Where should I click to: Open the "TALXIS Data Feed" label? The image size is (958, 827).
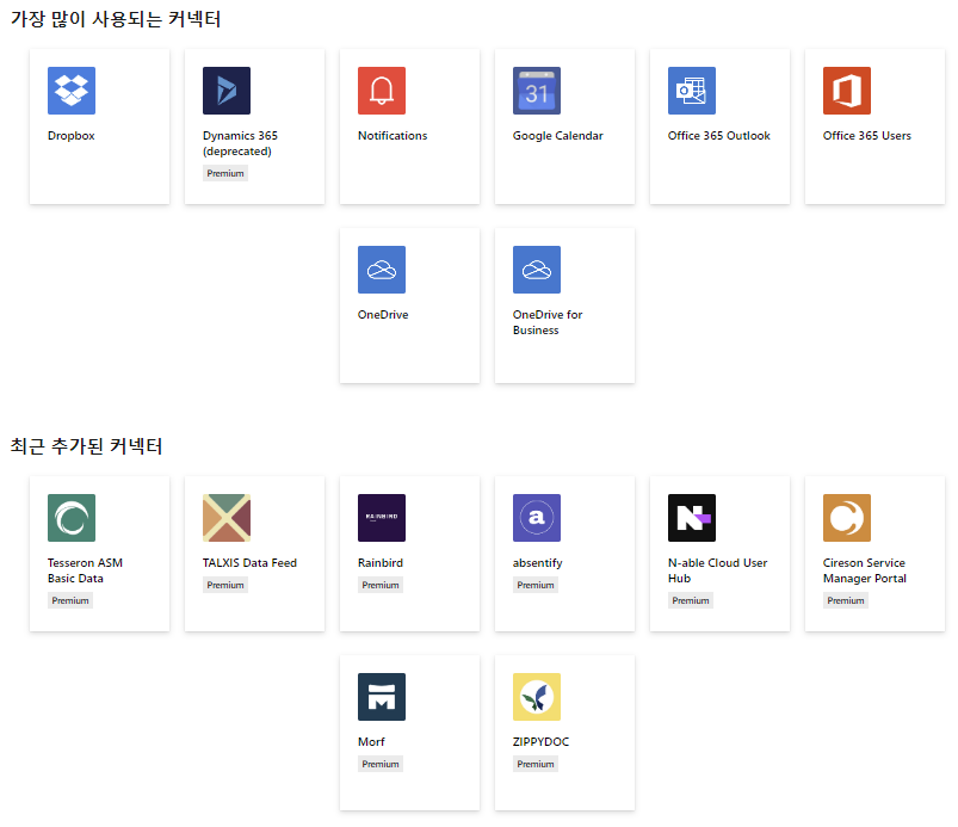click(x=250, y=563)
